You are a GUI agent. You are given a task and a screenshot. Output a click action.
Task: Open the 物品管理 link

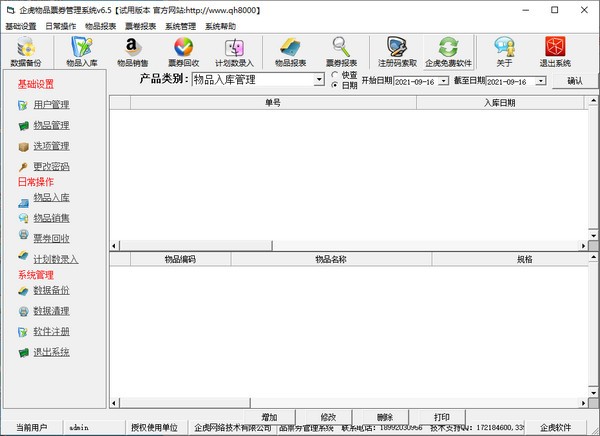pyautogui.click(x=51, y=125)
